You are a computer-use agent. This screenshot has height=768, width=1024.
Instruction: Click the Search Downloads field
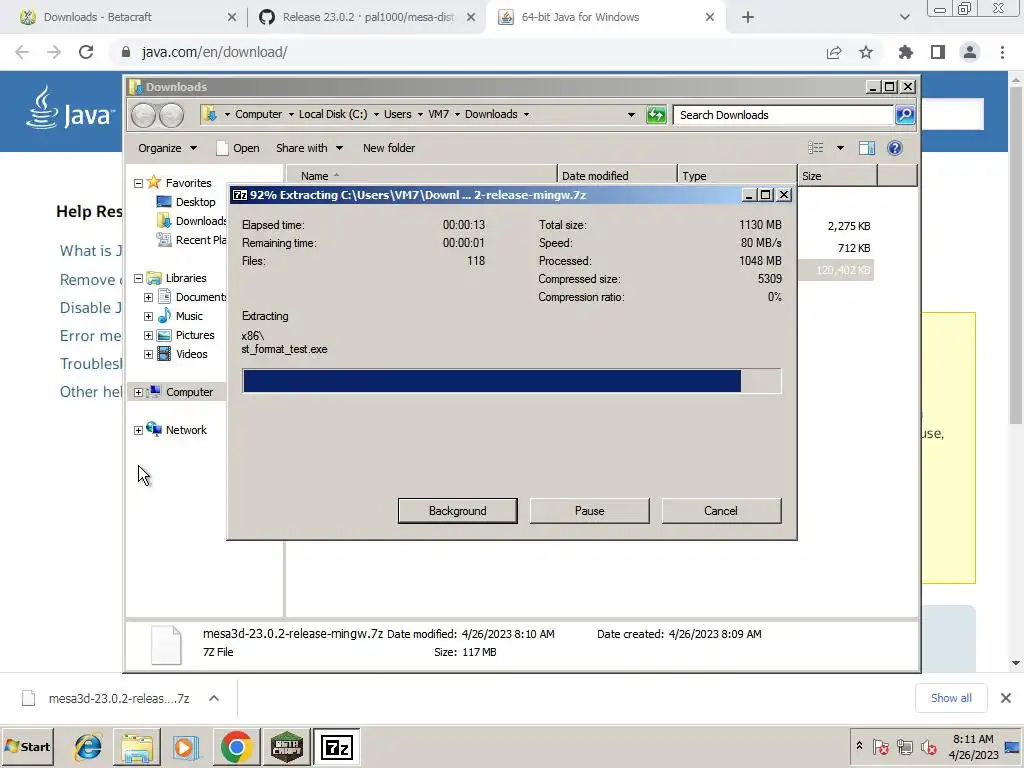(x=783, y=115)
